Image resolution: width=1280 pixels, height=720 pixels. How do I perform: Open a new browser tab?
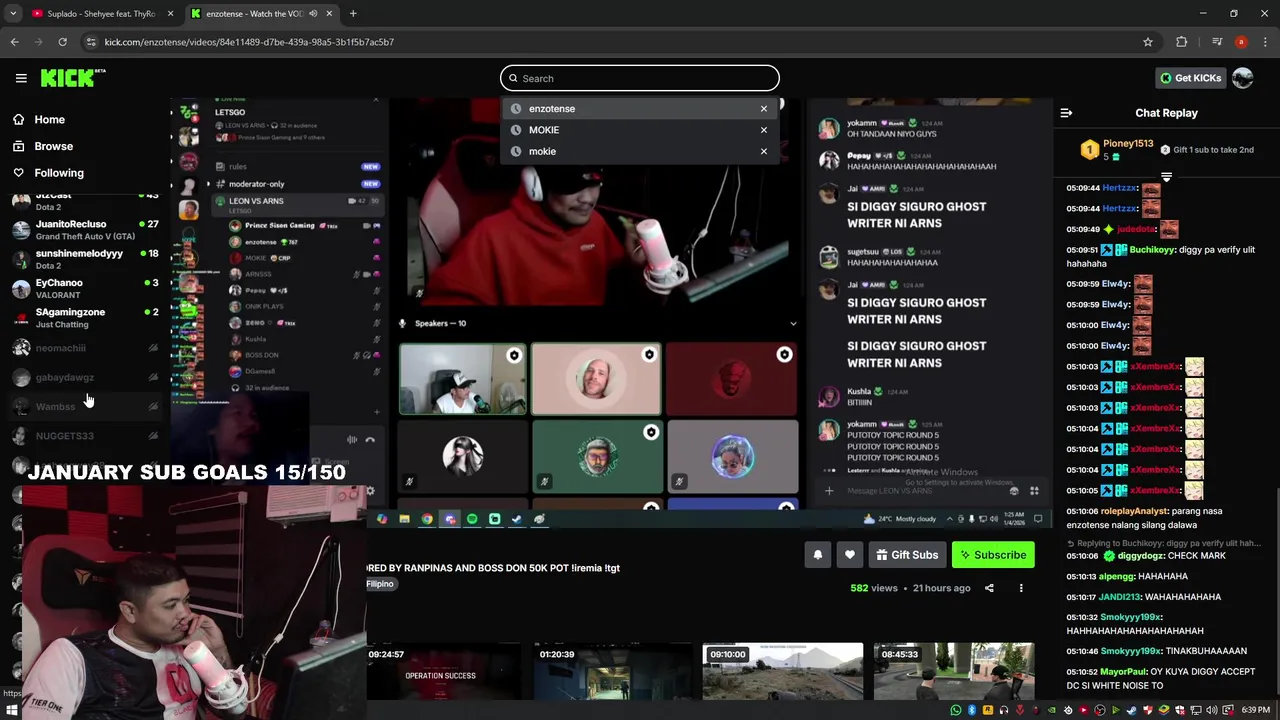353,14
